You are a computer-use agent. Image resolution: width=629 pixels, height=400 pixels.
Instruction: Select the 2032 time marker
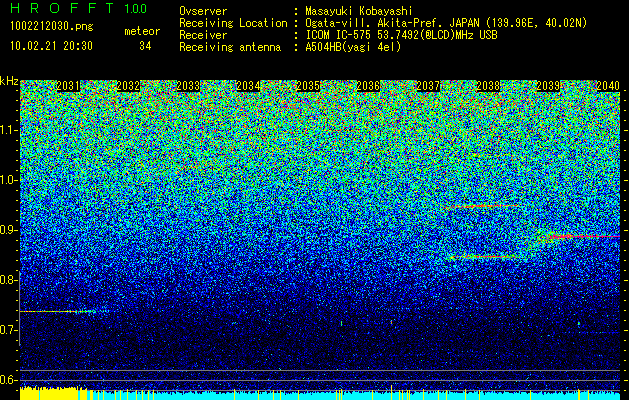click(x=128, y=86)
